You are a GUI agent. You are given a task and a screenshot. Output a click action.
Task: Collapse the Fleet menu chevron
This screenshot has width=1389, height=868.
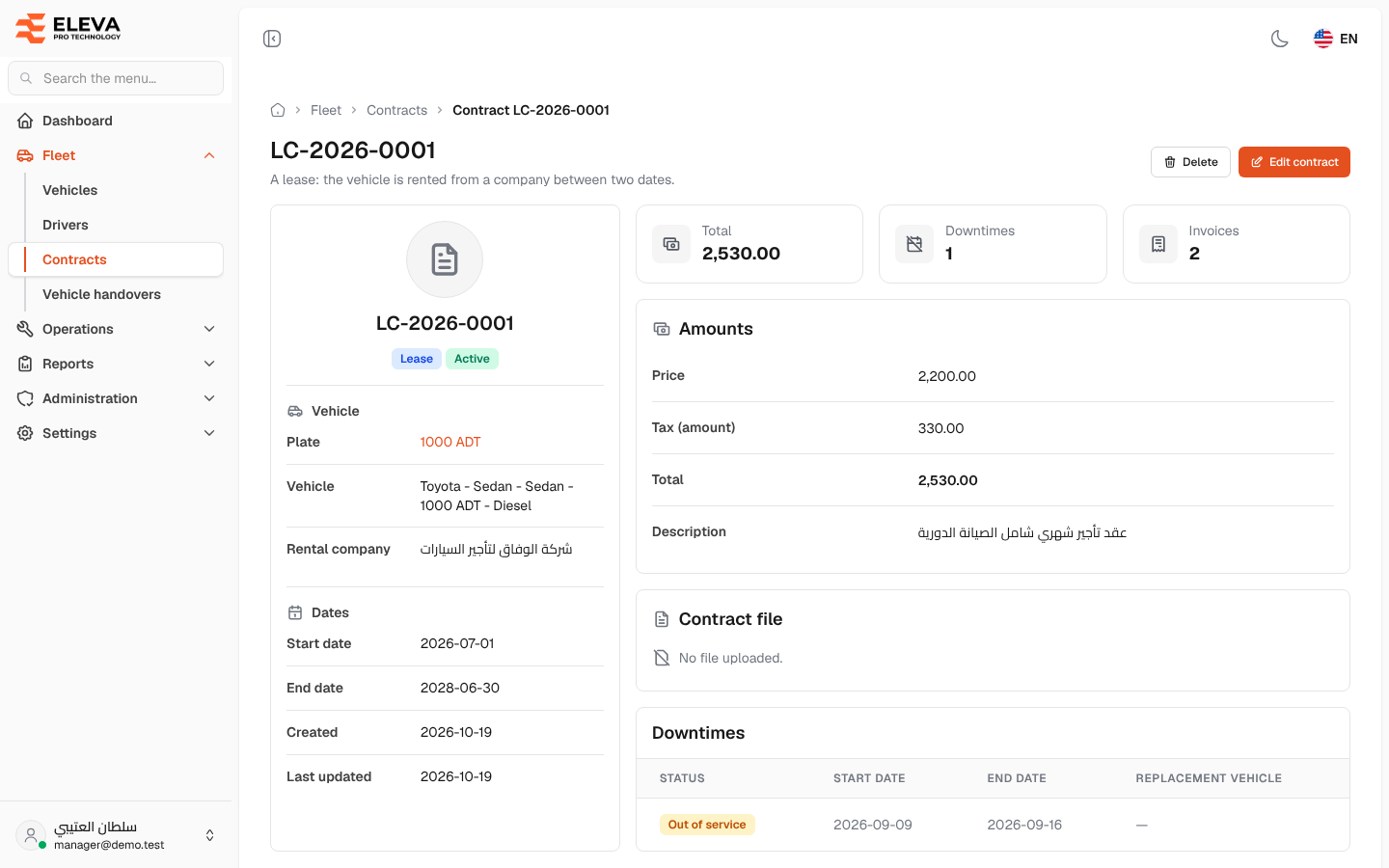209,155
